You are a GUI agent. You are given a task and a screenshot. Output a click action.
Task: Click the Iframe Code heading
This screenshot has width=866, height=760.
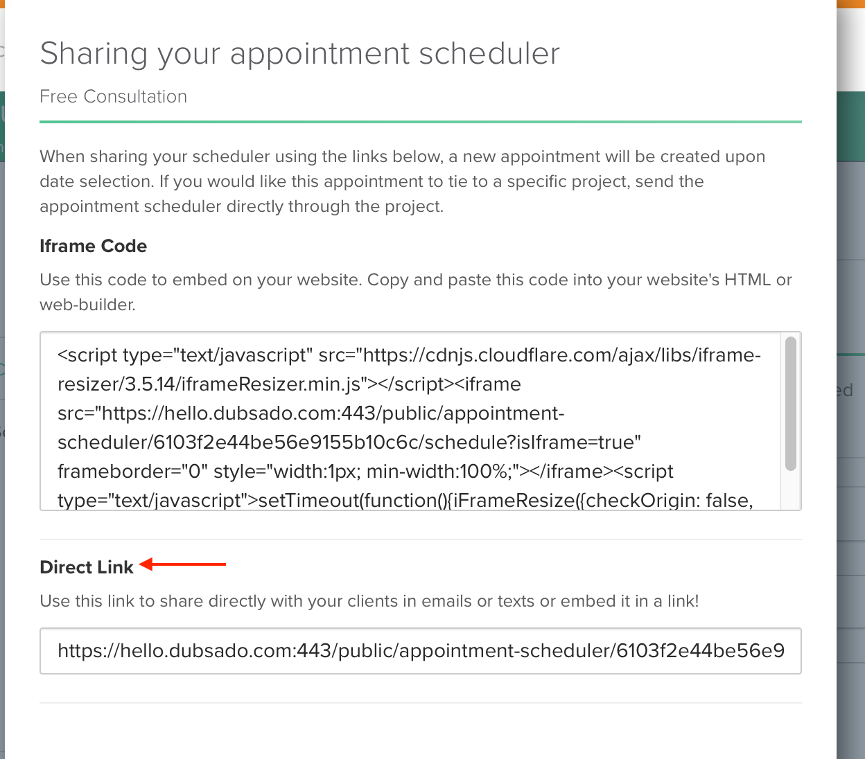[93, 246]
